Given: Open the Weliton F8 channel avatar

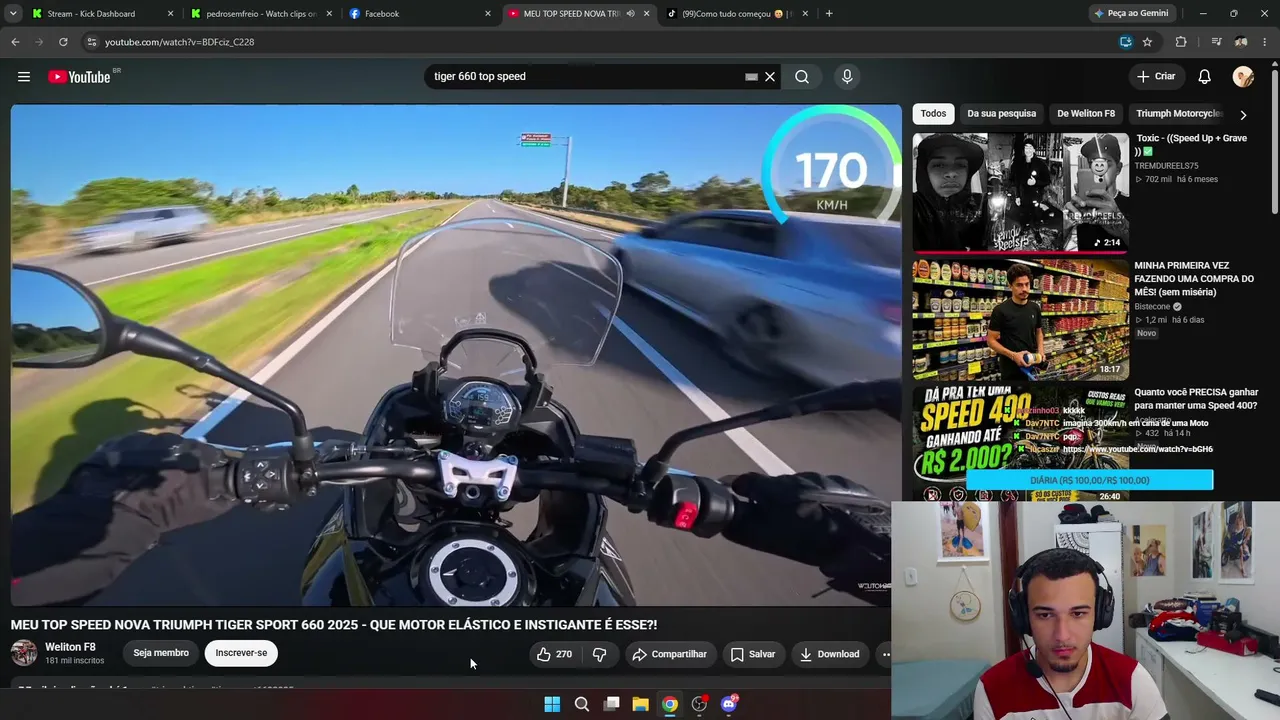Looking at the screenshot, I should [x=24, y=653].
